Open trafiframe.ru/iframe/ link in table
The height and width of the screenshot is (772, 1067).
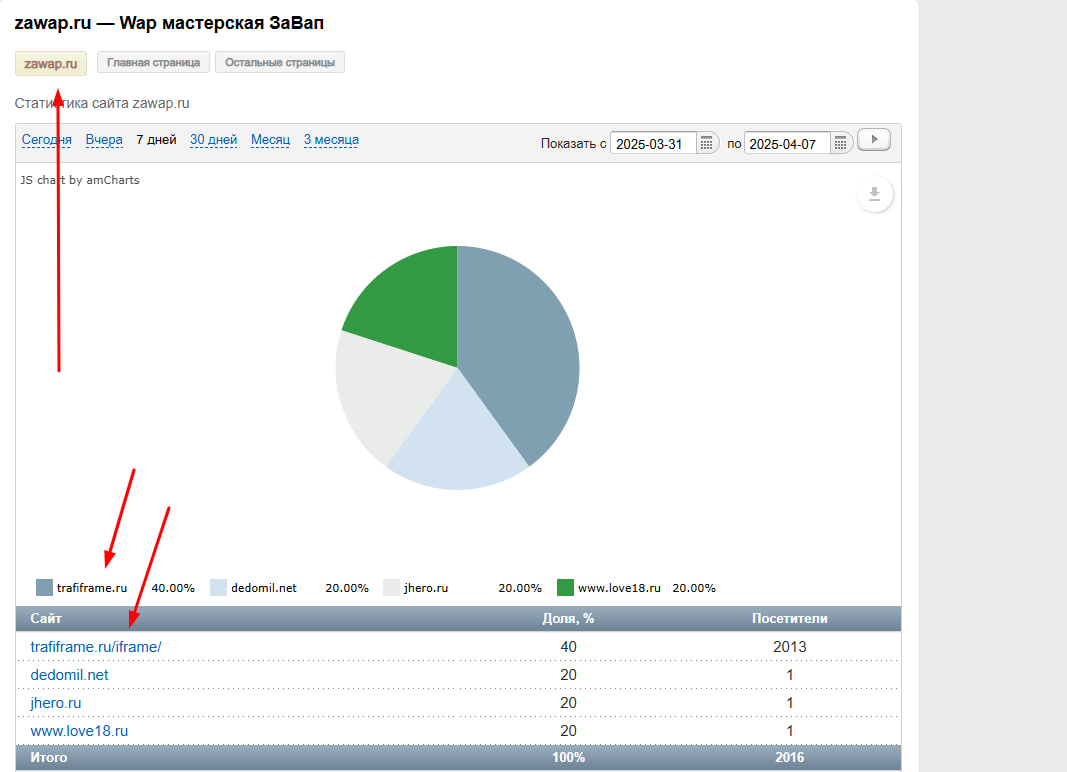[96, 647]
